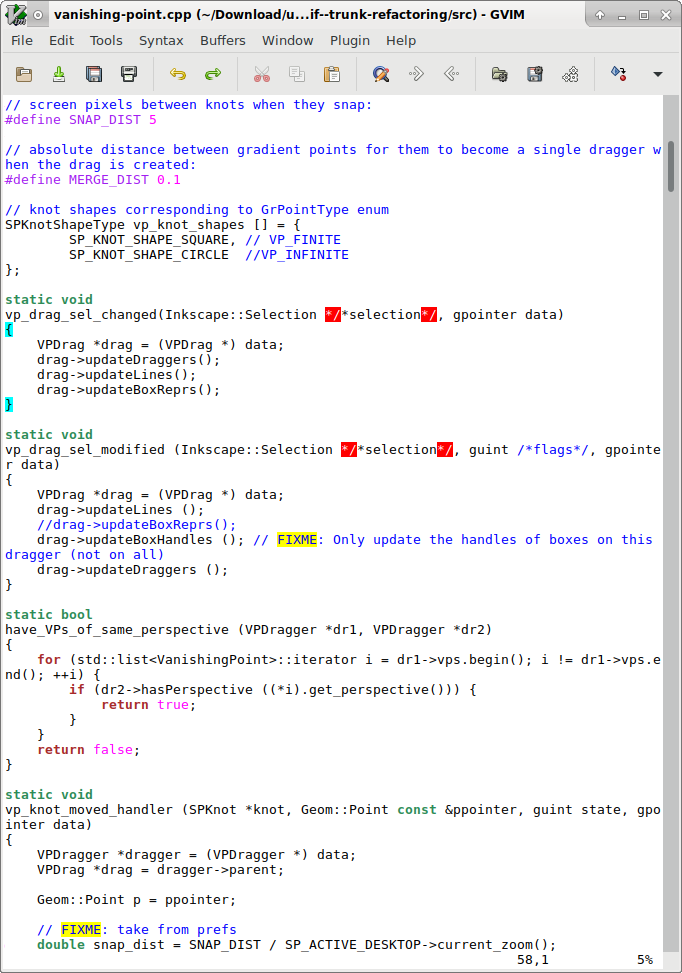
Task: Click the 'return true;' statement
Action: point(148,704)
